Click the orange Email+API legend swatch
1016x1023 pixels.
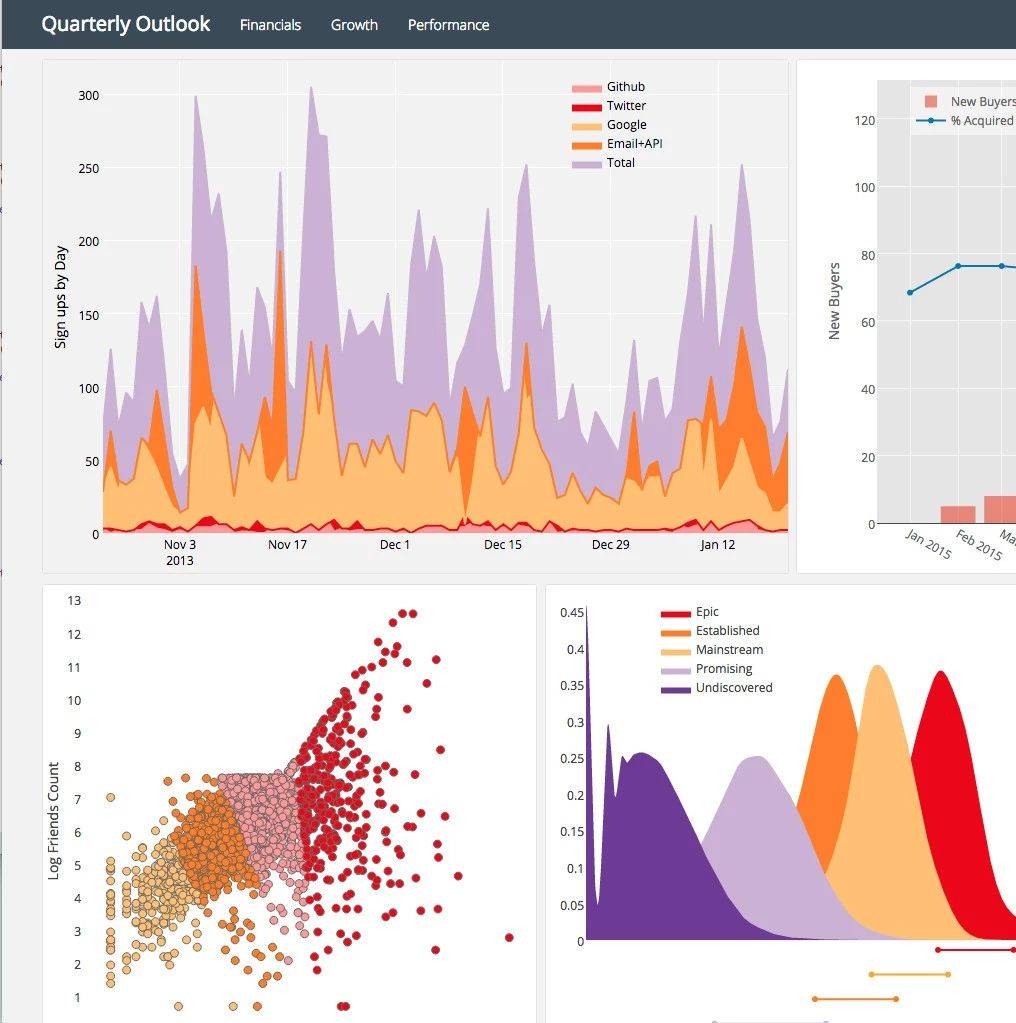click(586, 145)
